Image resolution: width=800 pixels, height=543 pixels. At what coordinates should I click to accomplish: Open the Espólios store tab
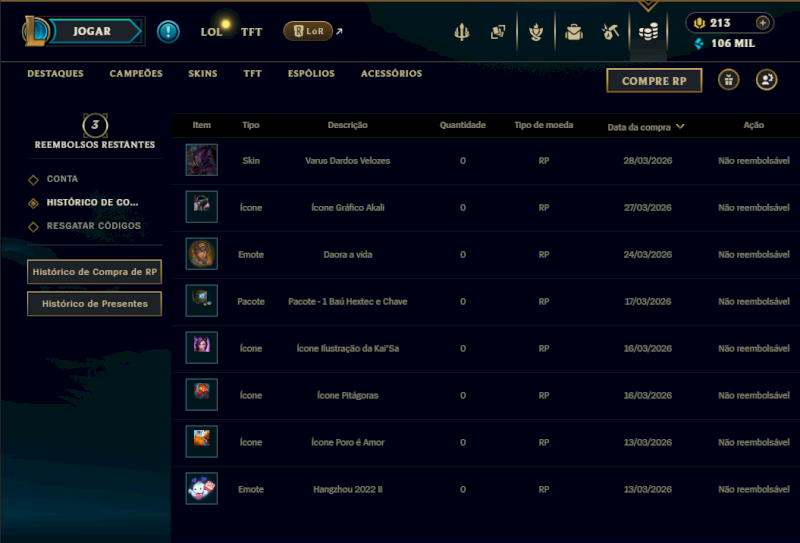[x=311, y=73]
